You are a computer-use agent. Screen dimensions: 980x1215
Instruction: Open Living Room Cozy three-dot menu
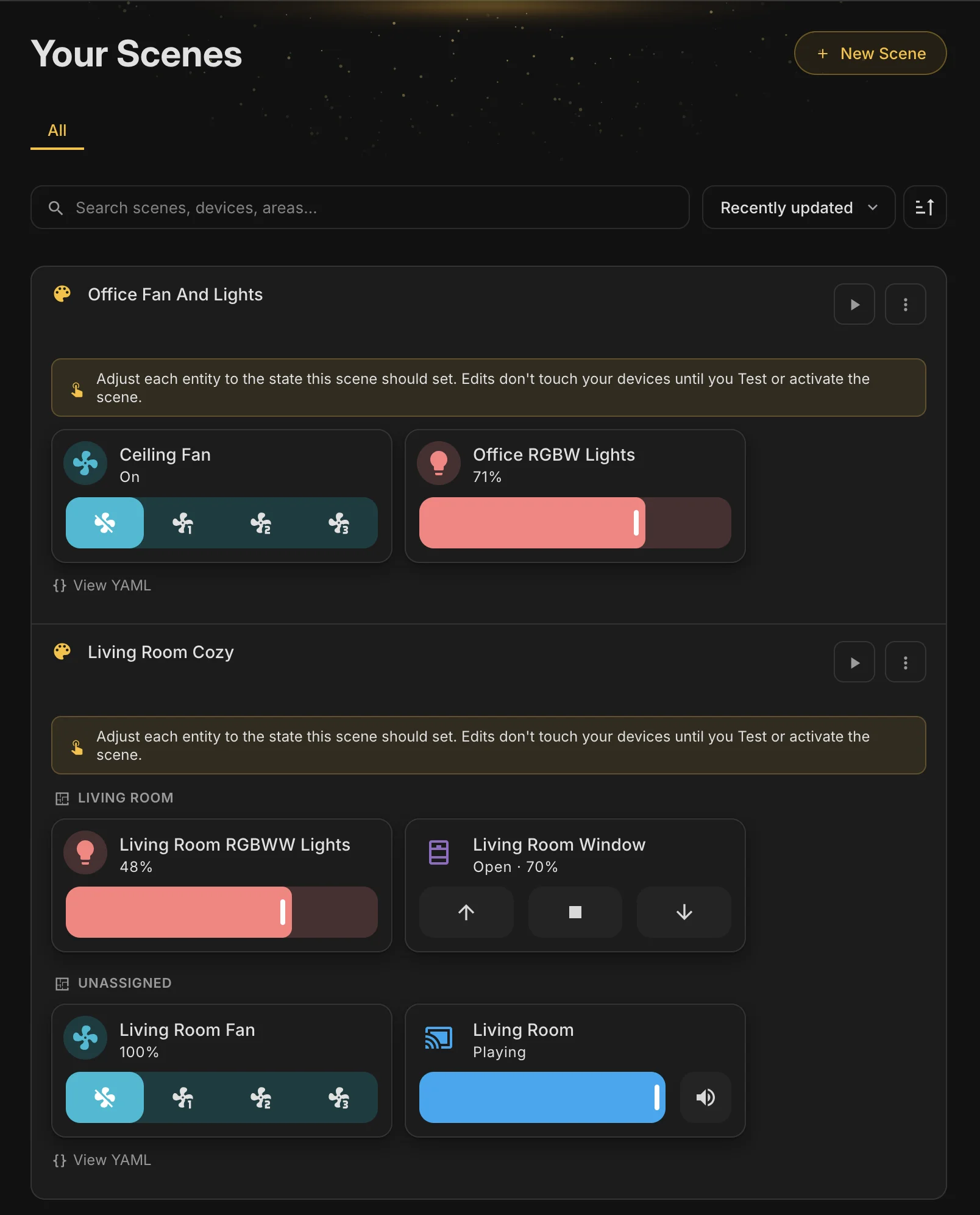coord(905,662)
